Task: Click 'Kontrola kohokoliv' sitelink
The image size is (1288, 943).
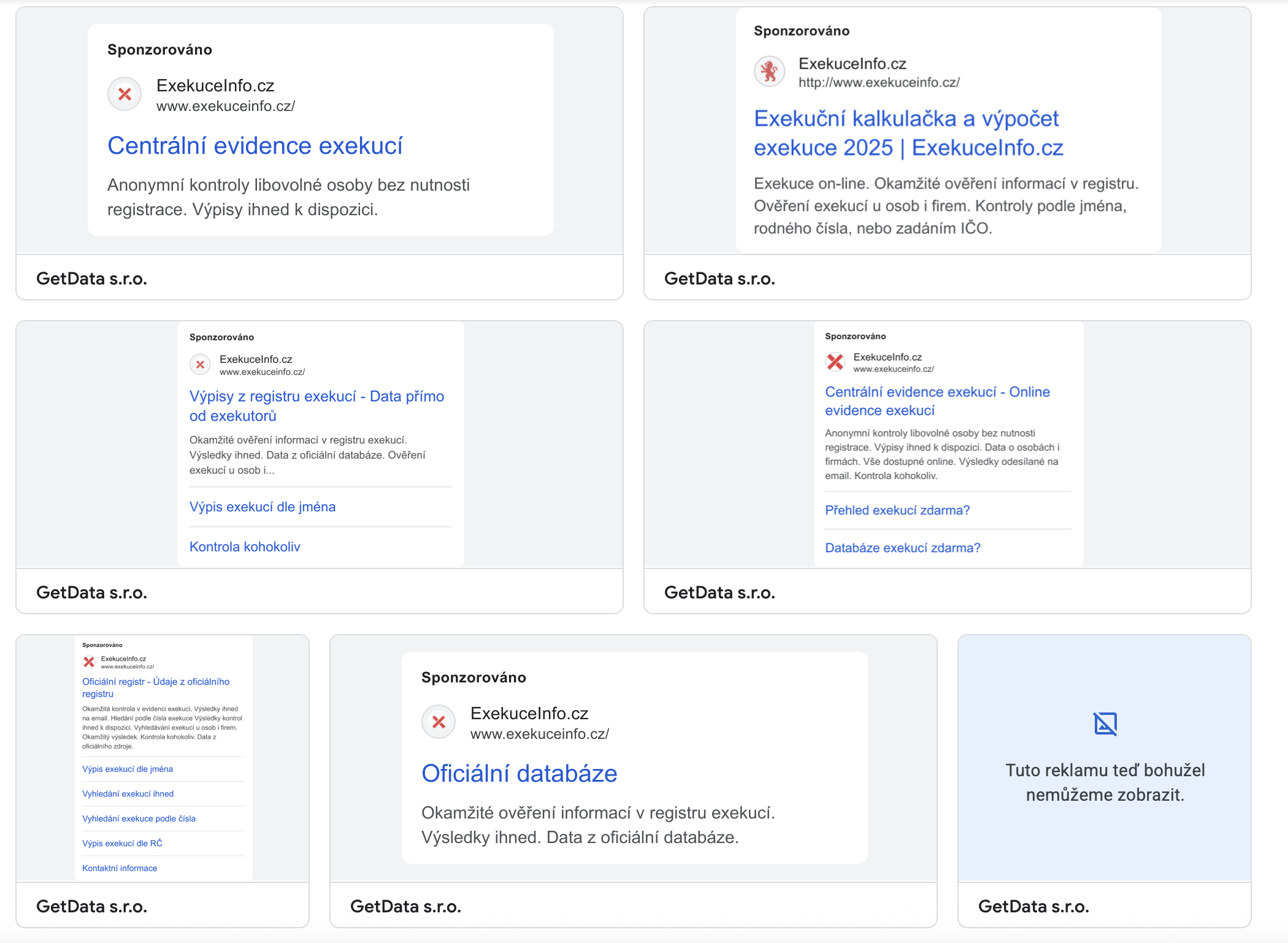Action: click(x=245, y=547)
